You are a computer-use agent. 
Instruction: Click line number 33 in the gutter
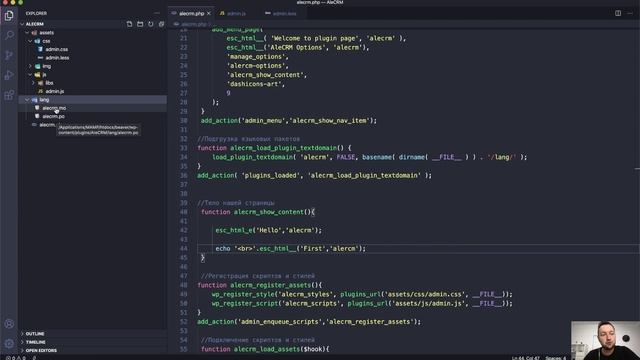coord(184,148)
